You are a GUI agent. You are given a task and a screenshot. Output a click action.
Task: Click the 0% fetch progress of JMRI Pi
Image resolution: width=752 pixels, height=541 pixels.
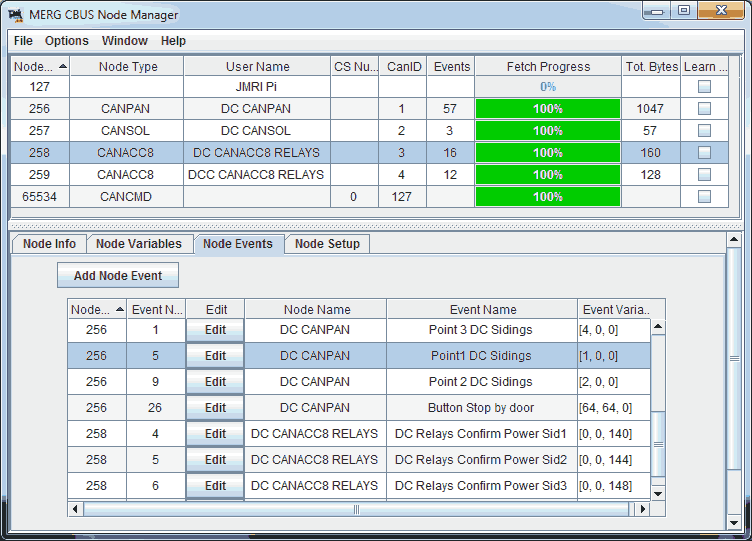548,87
